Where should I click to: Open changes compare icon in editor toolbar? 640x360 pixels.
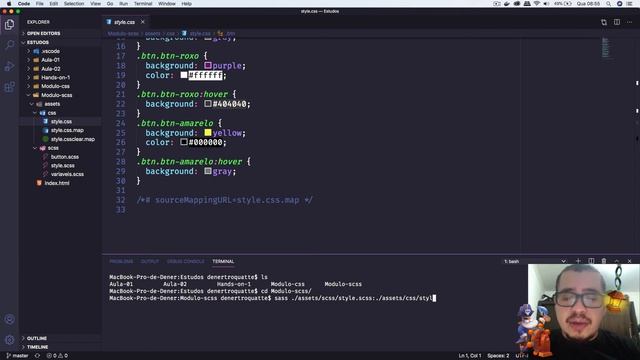pos(604,22)
